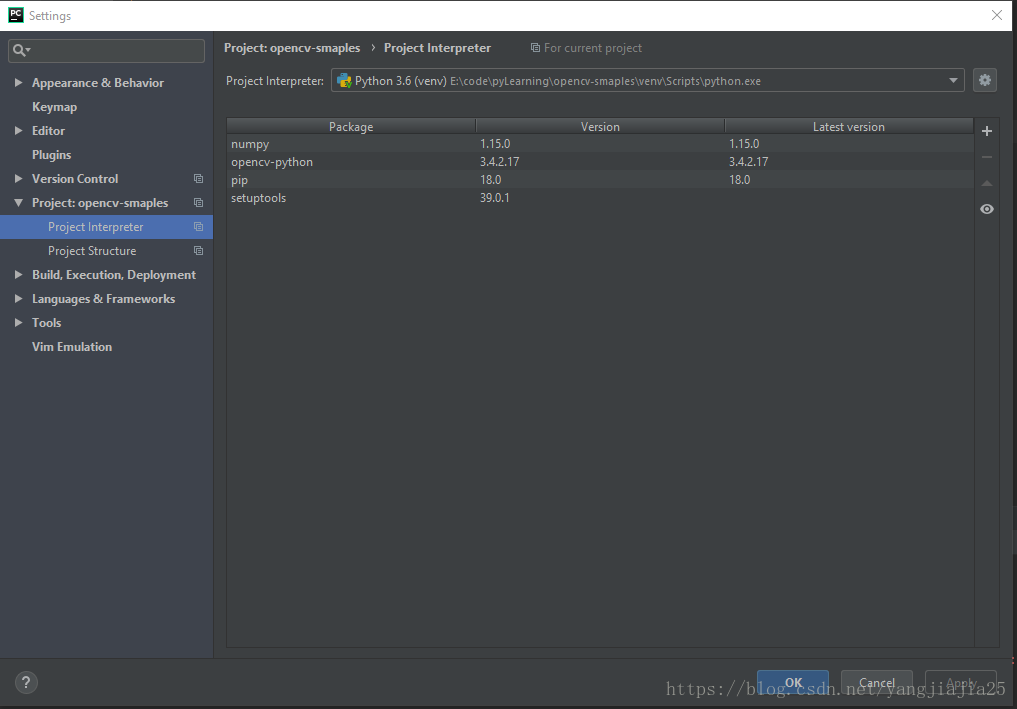Screen dimensions: 1017x709
Task: Click the help question mark icon
Action: (25, 681)
